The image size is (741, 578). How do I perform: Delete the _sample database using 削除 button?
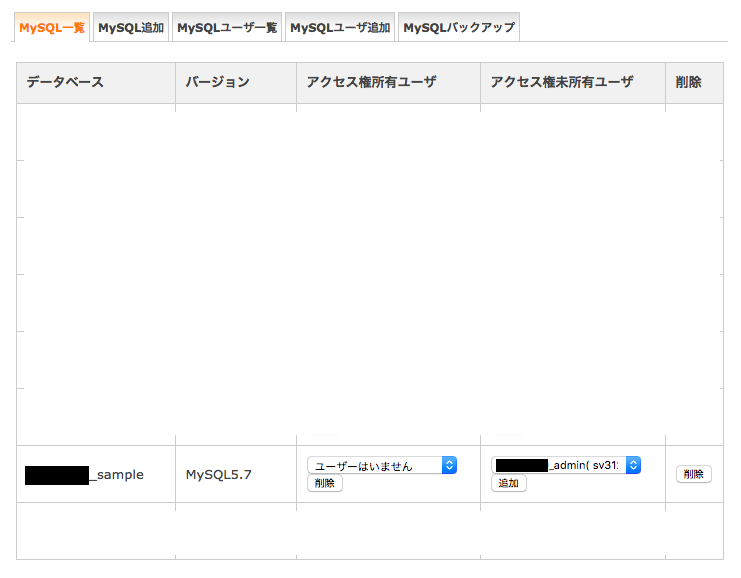pyautogui.click(x=694, y=474)
